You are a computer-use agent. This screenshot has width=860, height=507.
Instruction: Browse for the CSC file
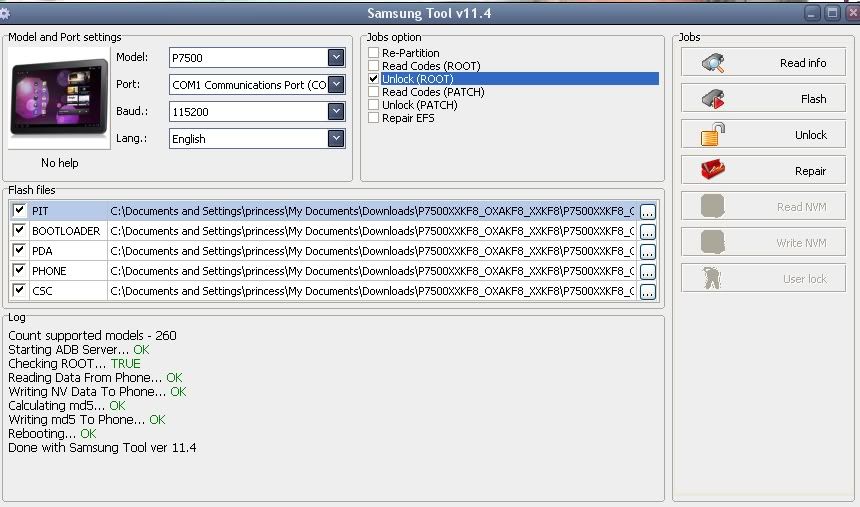[x=648, y=292]
